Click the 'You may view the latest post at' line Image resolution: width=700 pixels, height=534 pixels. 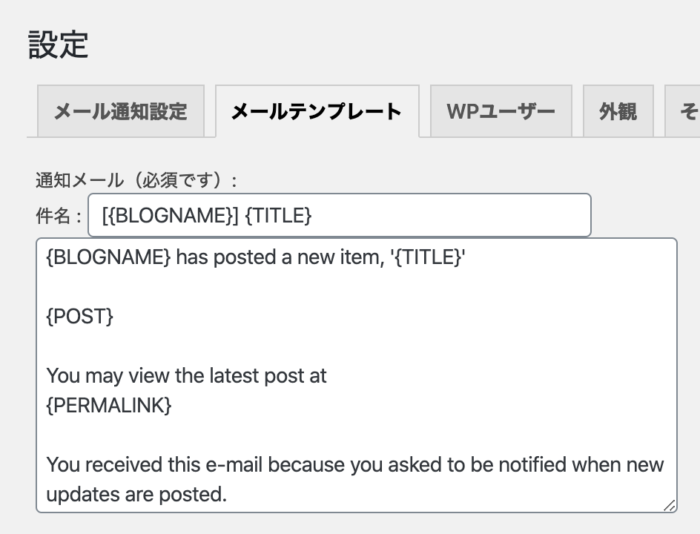click(186, 377)
